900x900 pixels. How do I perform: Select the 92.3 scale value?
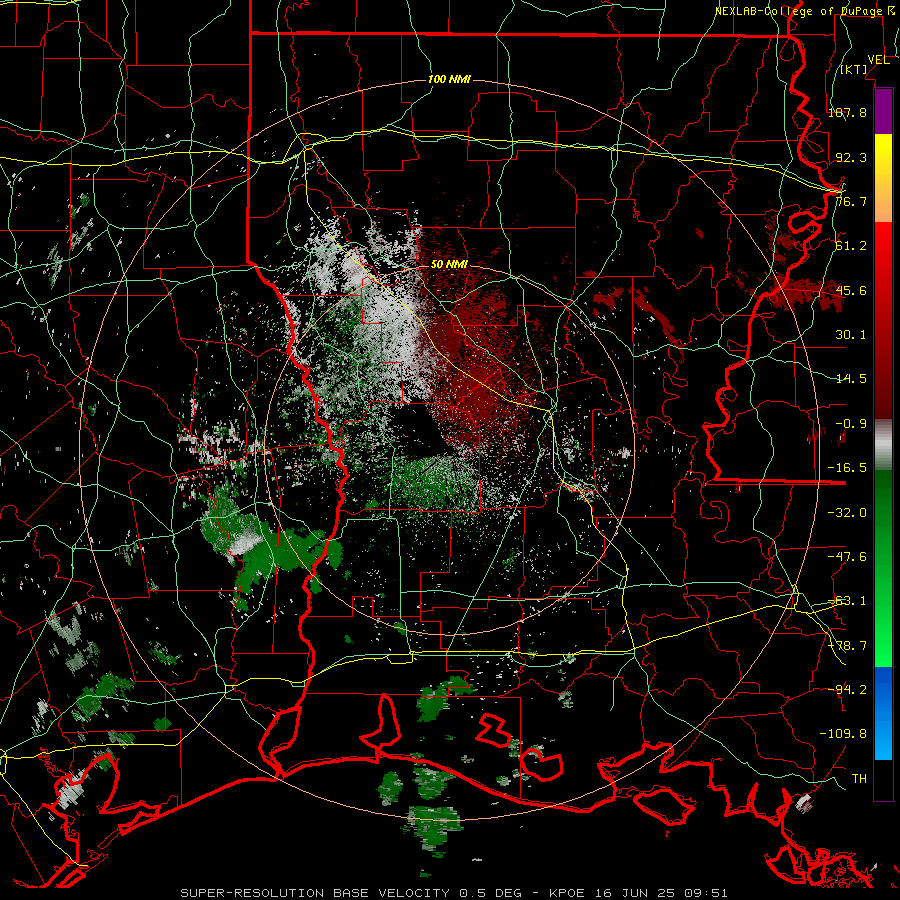851,157
